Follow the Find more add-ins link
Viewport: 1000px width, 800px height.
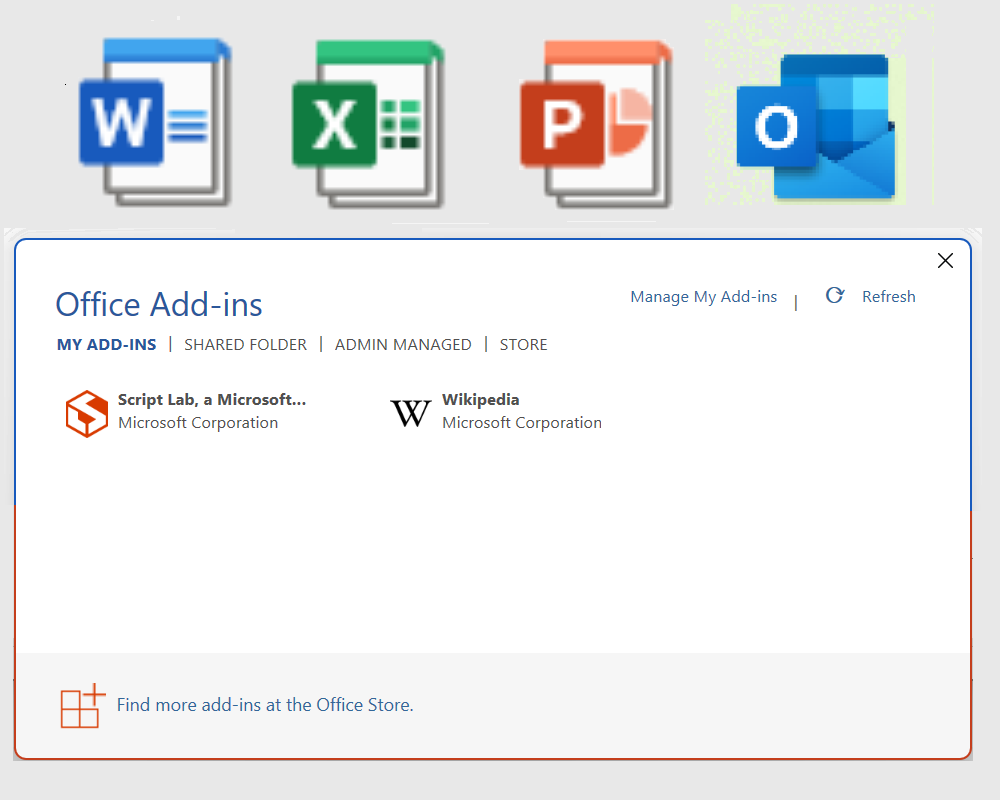pos(265,705)
